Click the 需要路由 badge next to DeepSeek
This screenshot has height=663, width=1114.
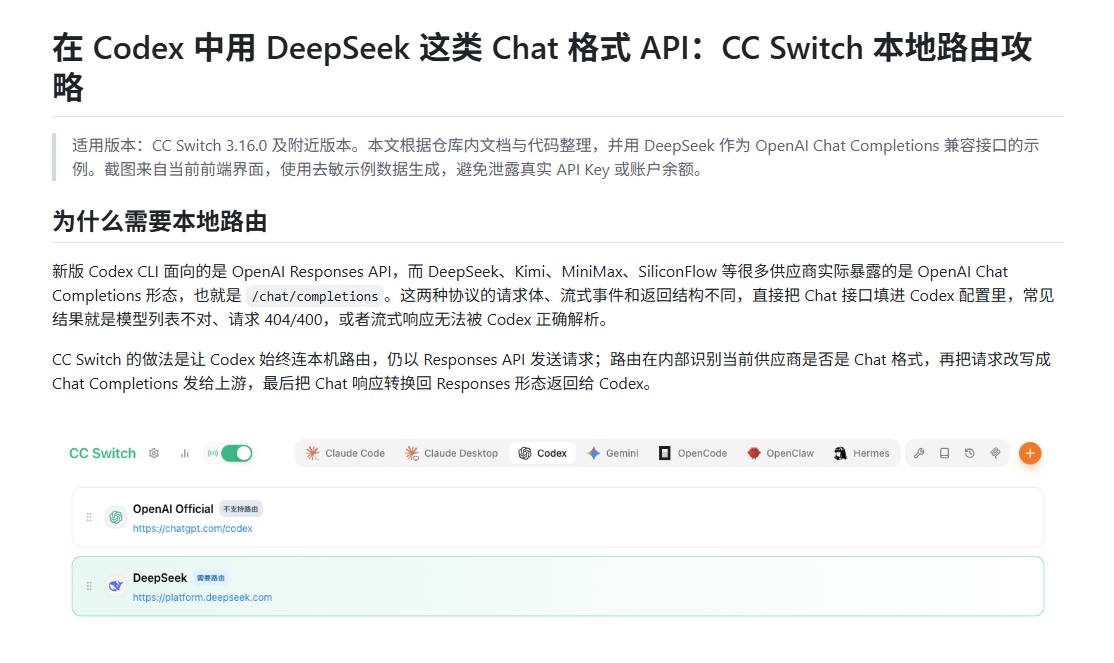[210, 578]
